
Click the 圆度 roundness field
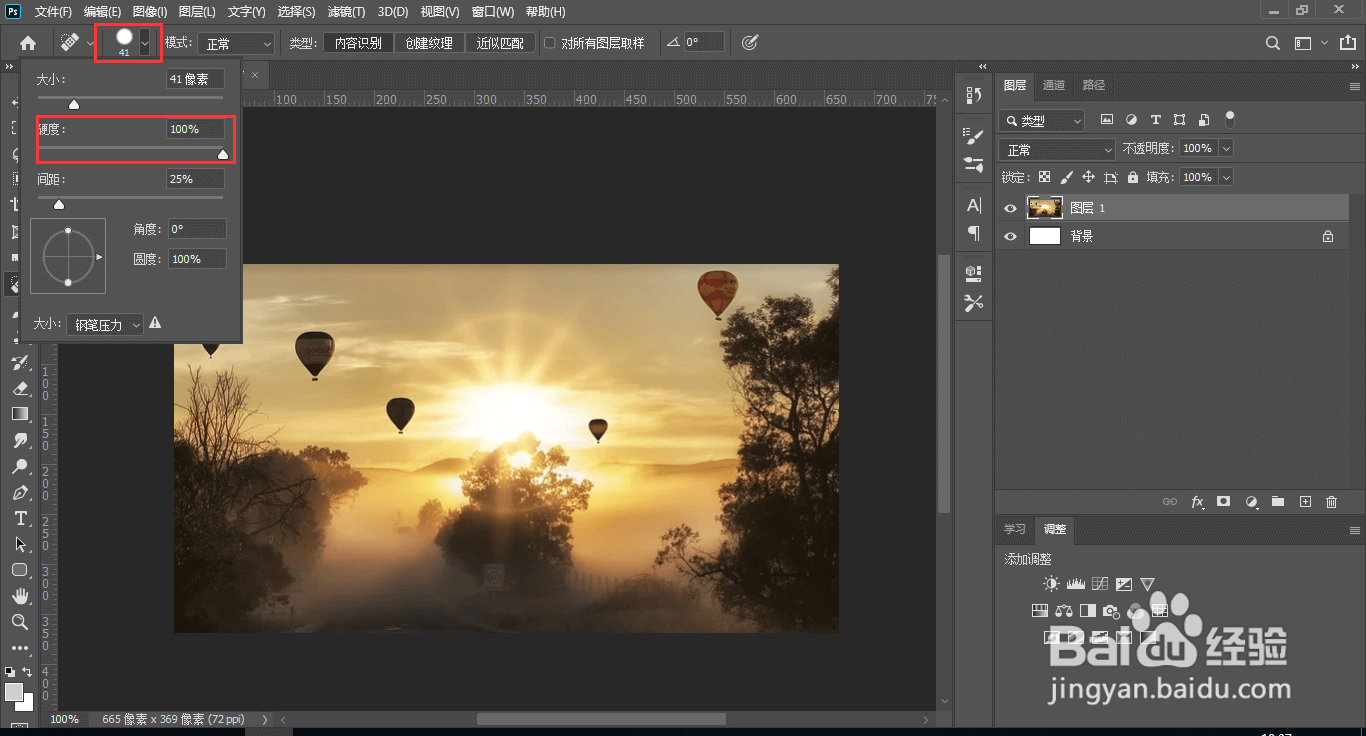point(197,259)
